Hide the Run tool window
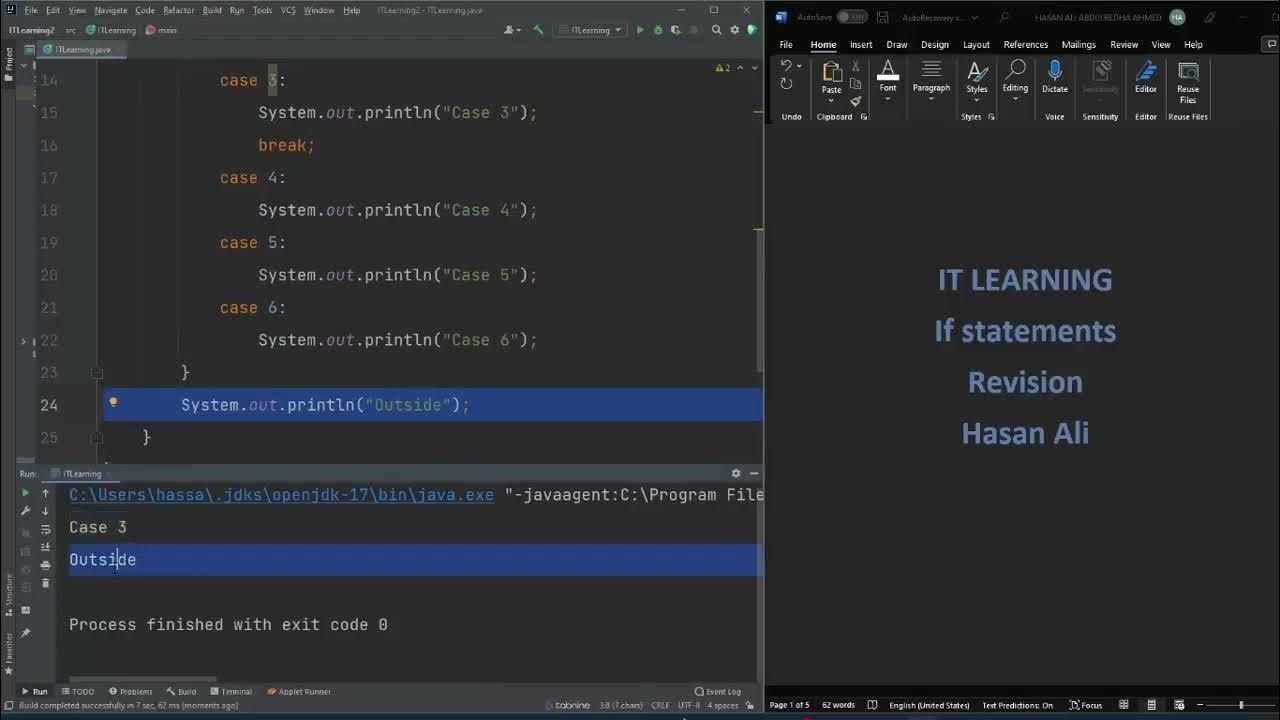Screen dimensions: 1280x720 tap(754, 473)
